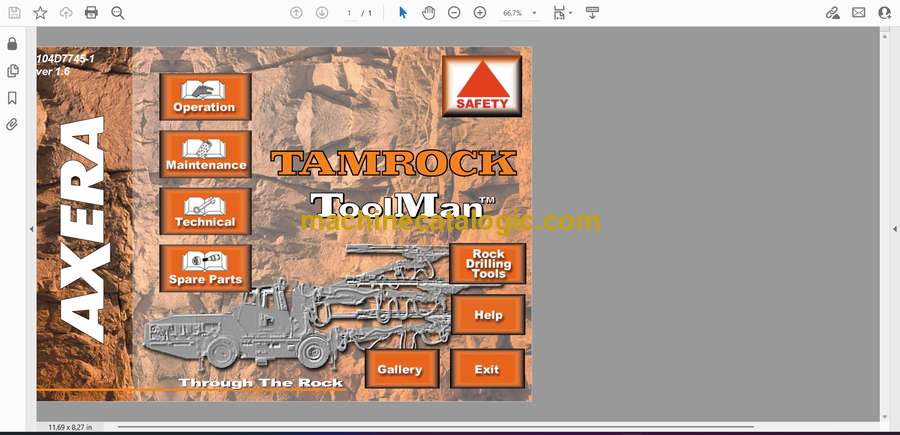Expand the left navigation pane arrow
The image size is (900, 435).
coord(31,229)
